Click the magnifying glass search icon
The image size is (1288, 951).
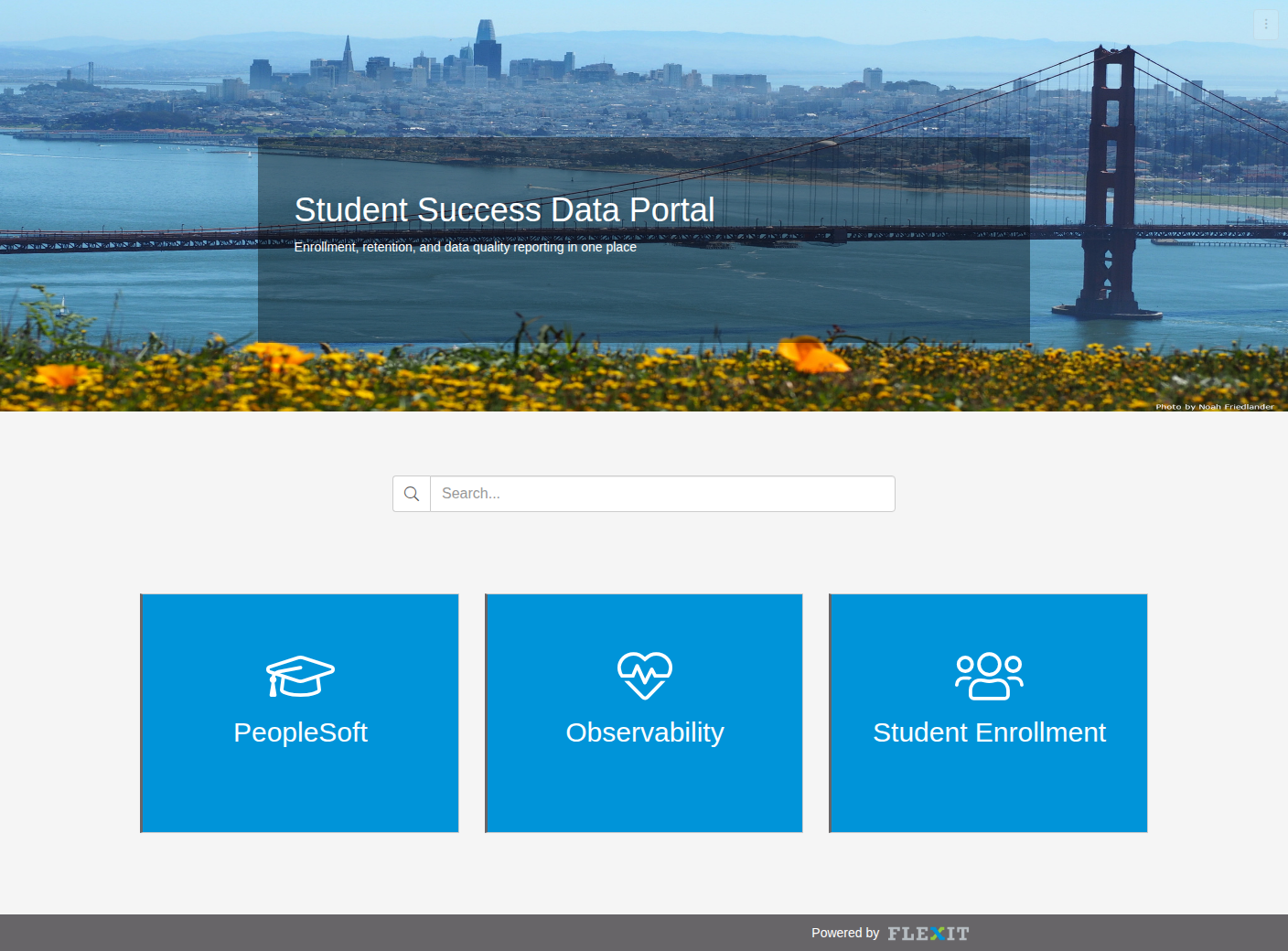coord(412,494)
